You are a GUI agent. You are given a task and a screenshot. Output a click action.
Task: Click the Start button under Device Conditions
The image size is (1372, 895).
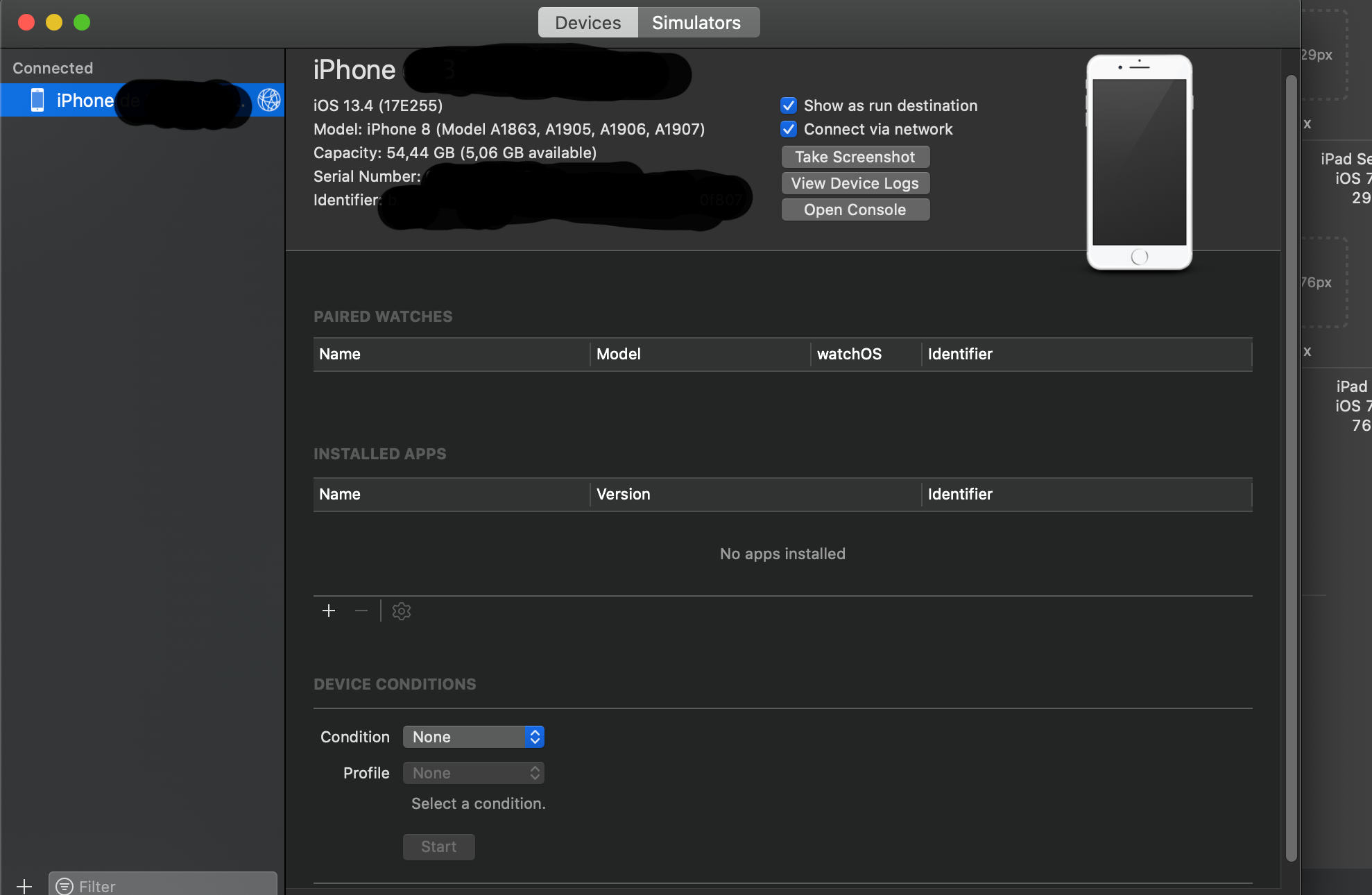point(438,846)
